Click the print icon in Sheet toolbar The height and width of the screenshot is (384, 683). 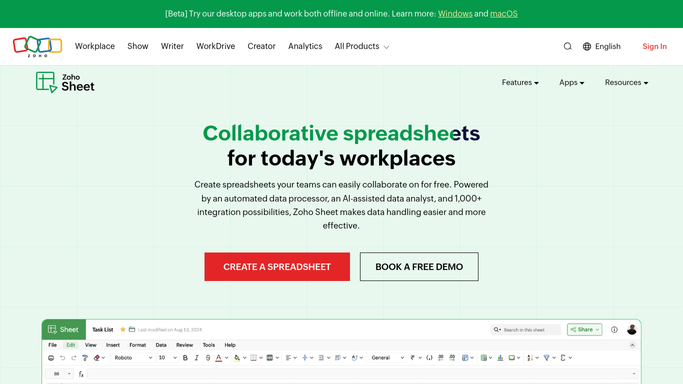[x=51, y=358]
